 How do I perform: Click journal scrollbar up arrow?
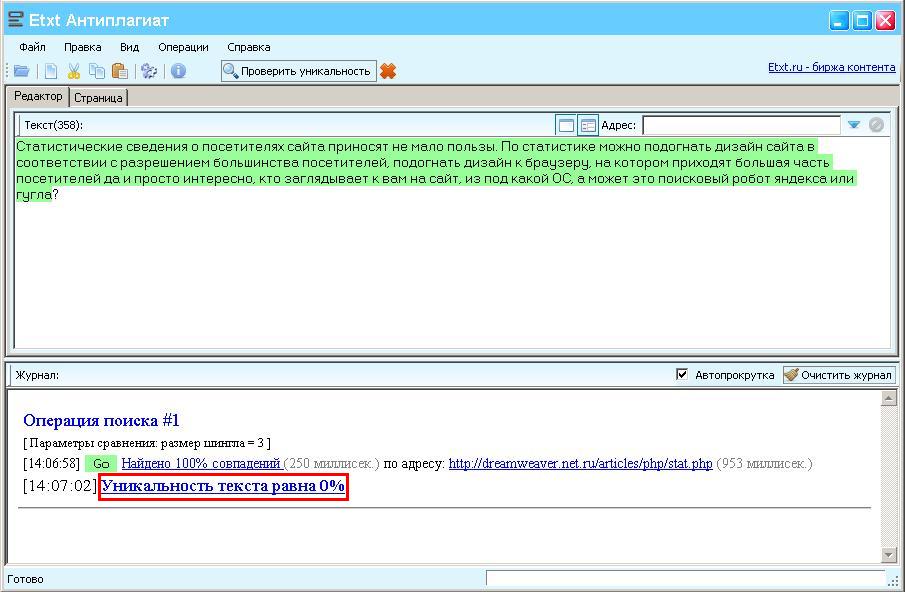pos(889,398)
